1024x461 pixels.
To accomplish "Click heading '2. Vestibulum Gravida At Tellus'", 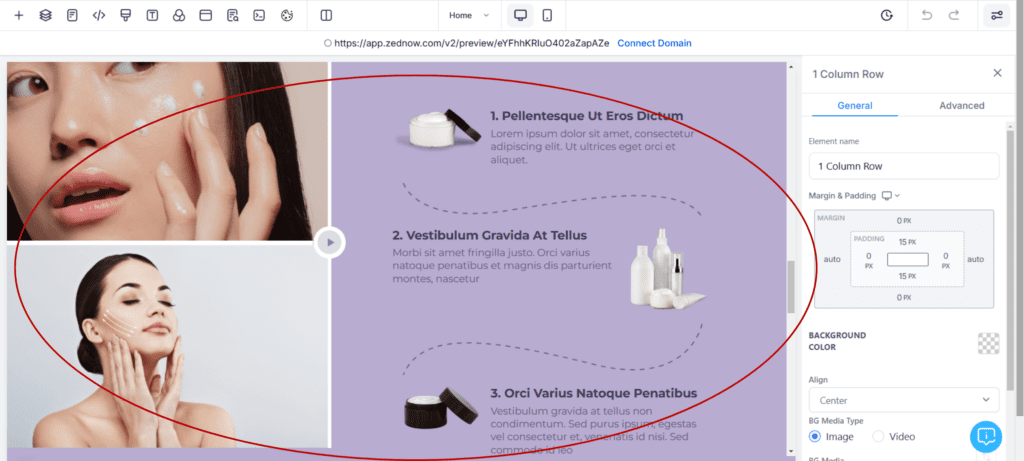I will (490, 235).
